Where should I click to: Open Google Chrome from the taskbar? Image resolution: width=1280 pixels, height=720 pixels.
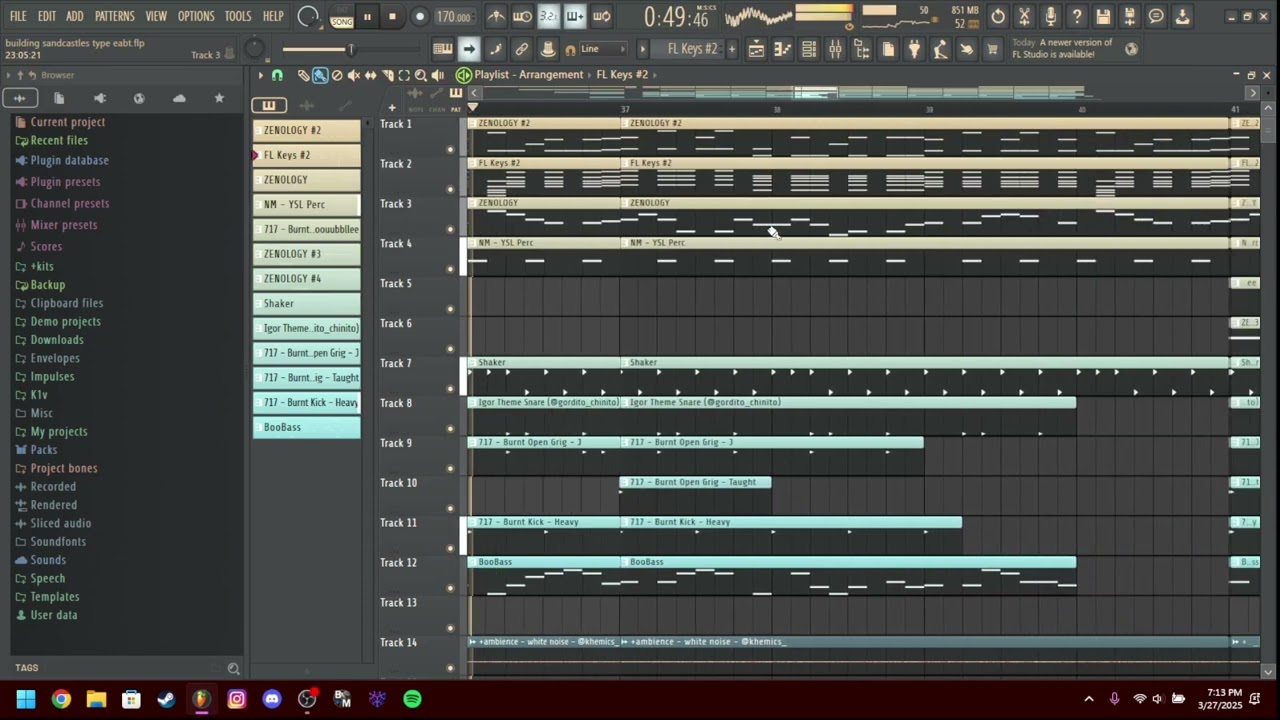(x=61, y=699)
